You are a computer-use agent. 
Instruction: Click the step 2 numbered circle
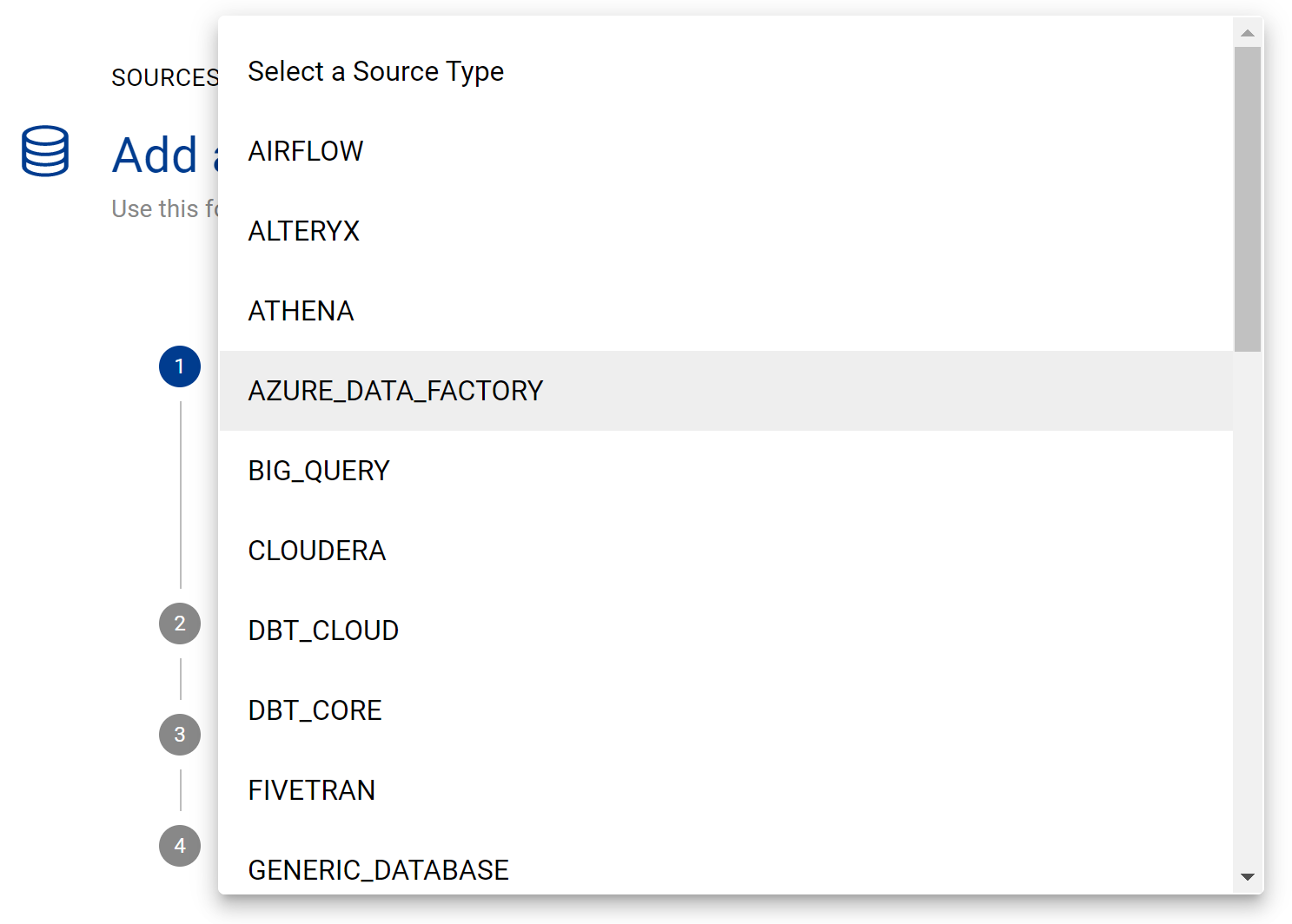click(180, 624)
